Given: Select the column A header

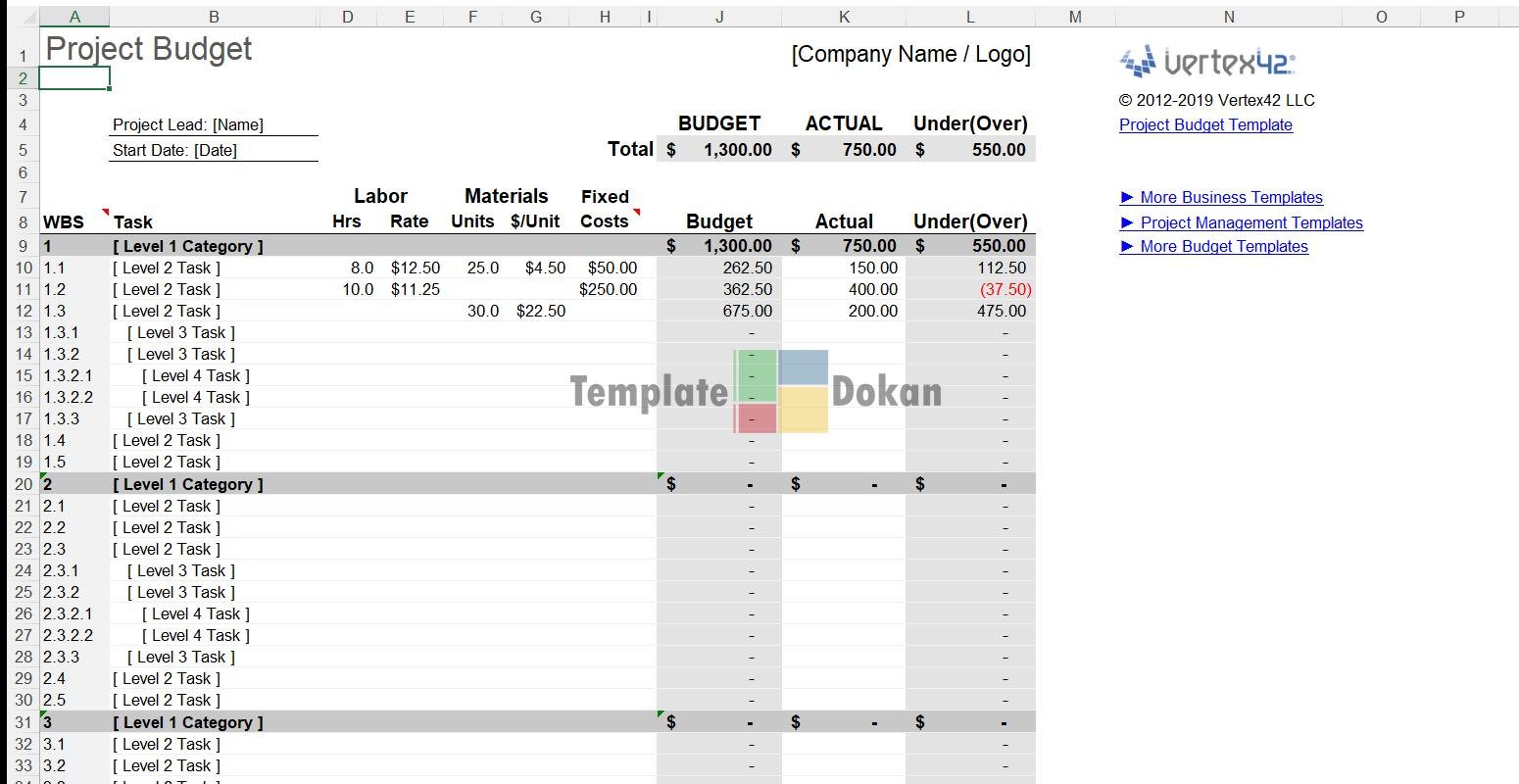Looking at the screenshot, I should click(74, 17).
